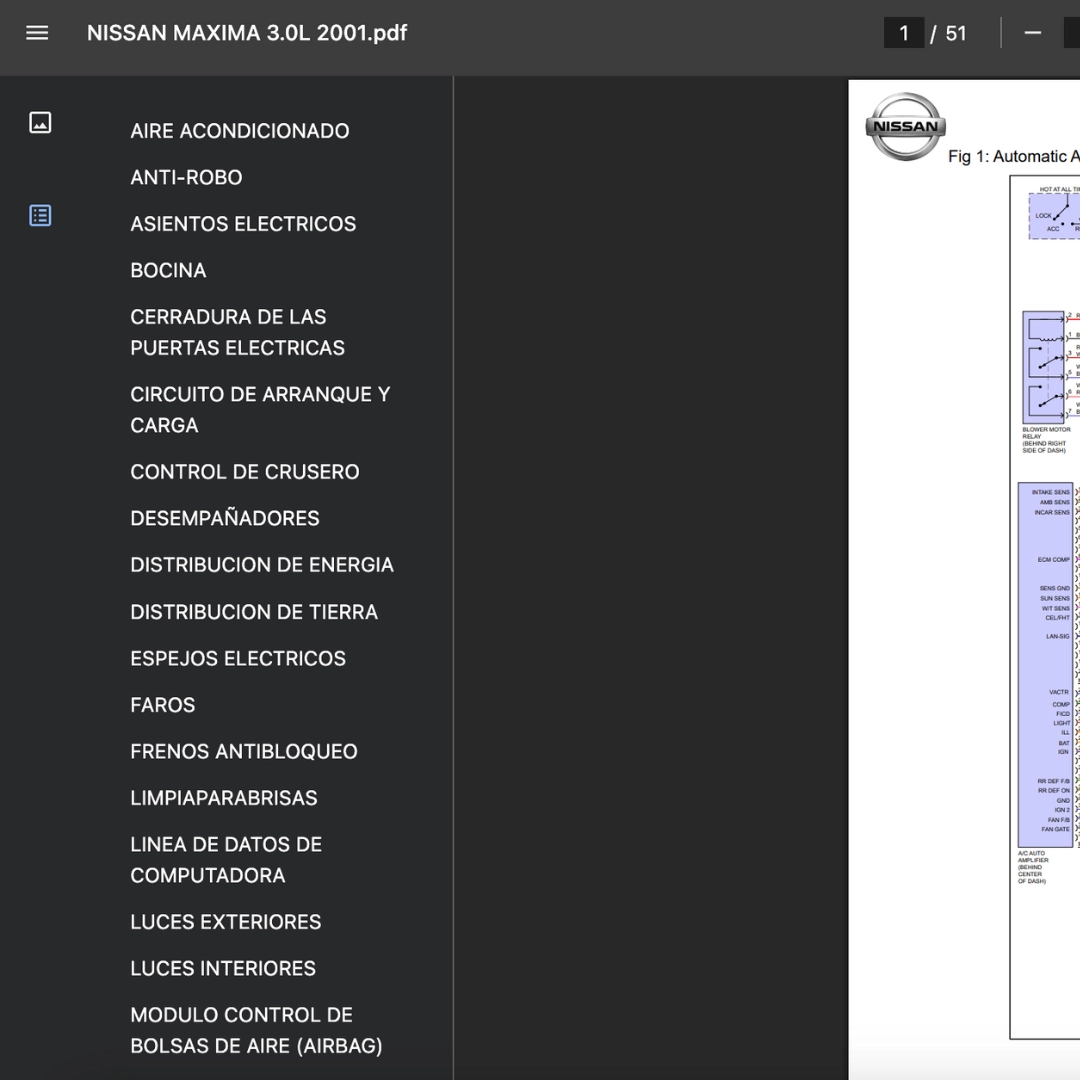Open FAROS bookmark

click(163, 705)
